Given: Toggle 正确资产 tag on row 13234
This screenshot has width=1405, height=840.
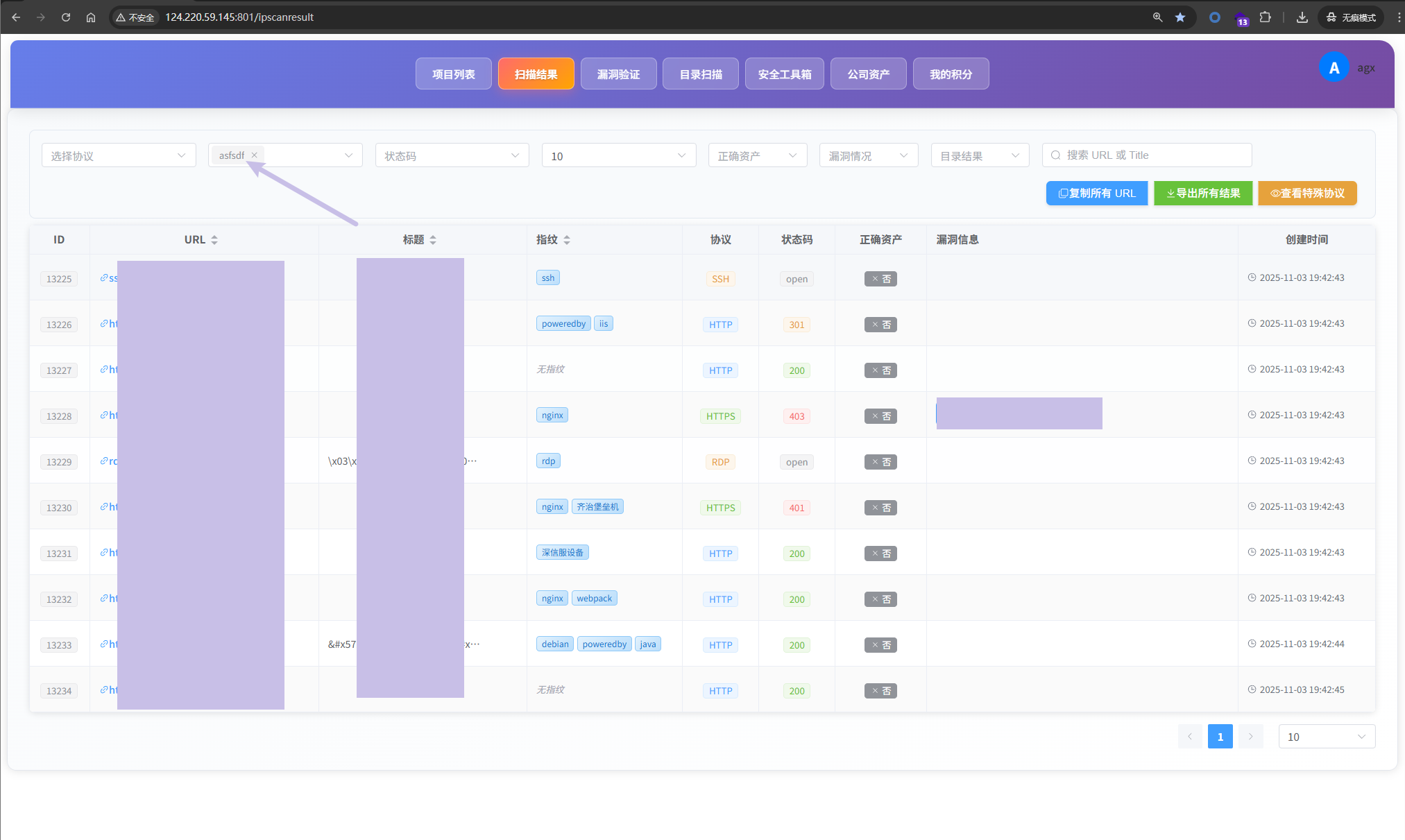Looking at the screenshot, I should (880, 691).
